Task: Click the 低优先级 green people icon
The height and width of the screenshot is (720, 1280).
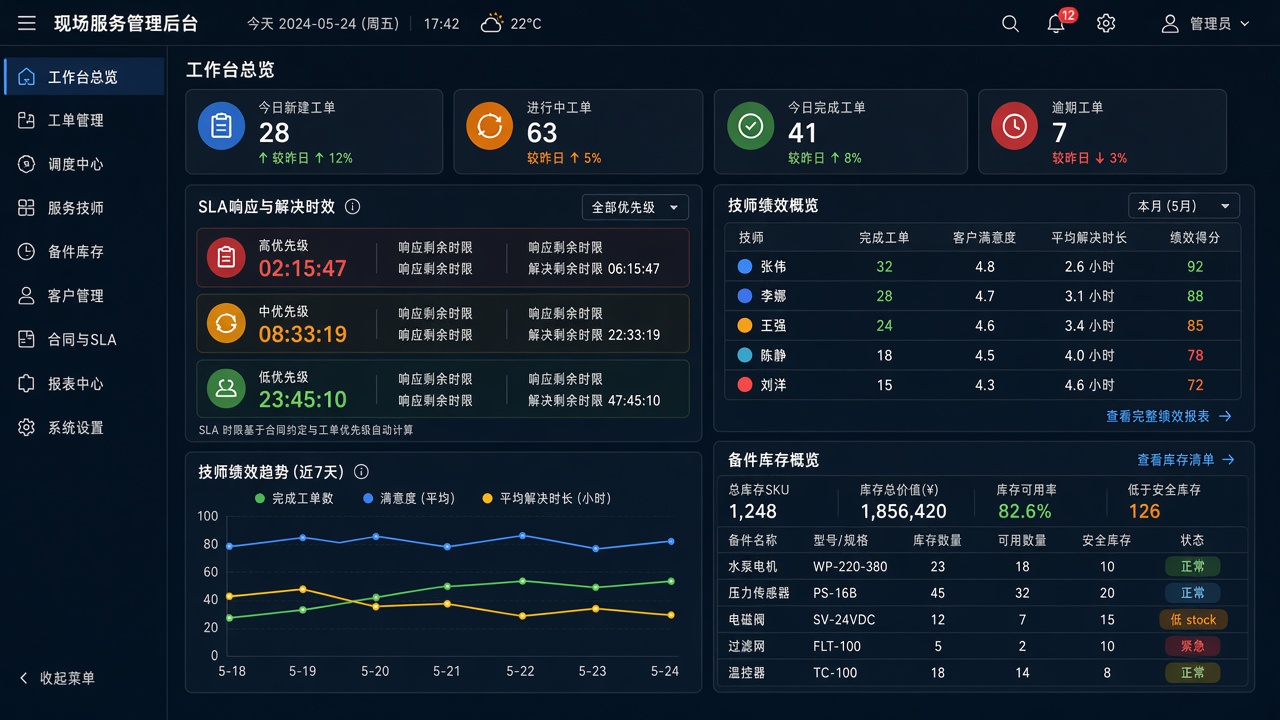Action: pos(226,389)
